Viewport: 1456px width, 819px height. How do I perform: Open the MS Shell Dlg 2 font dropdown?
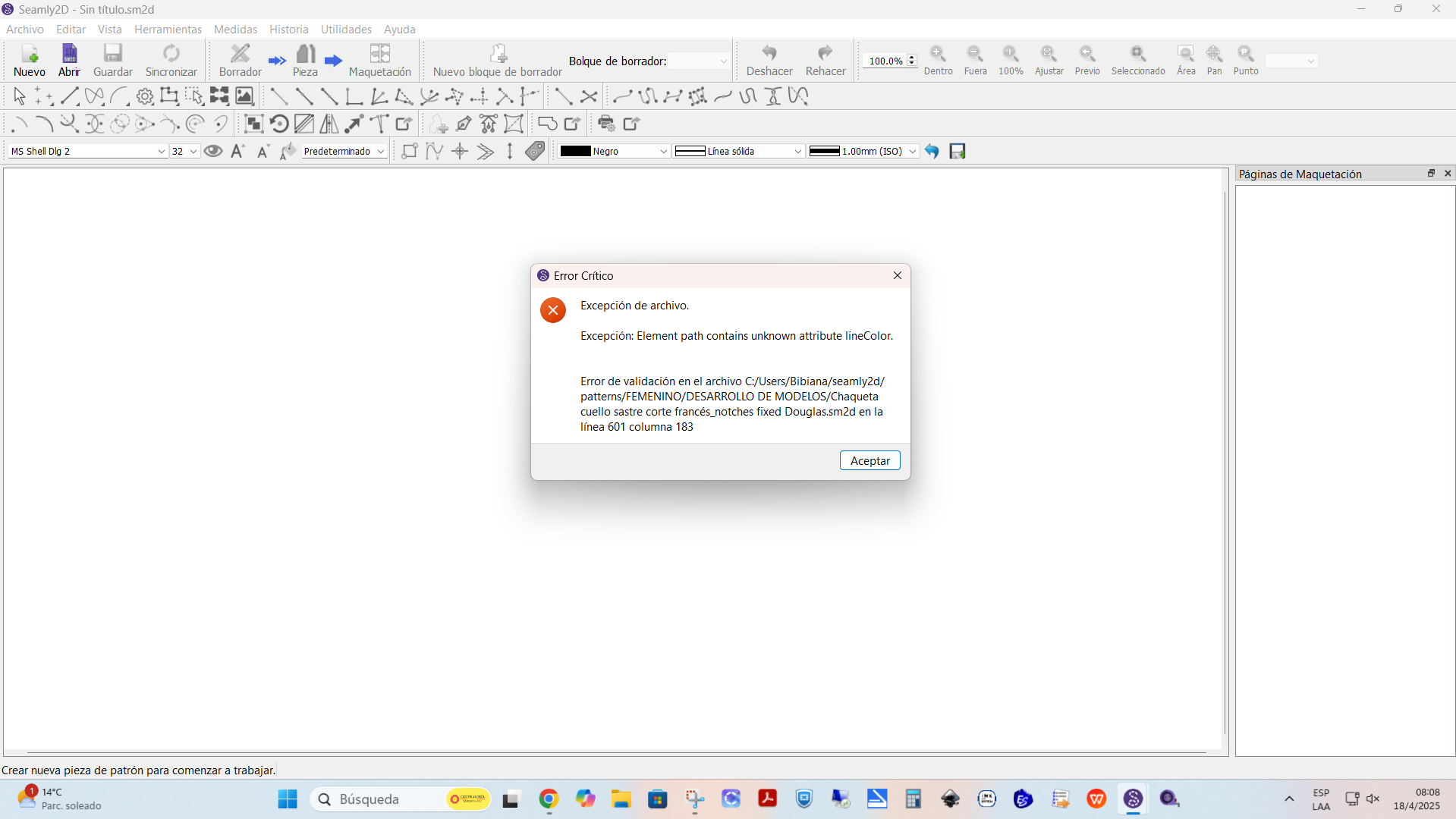(87, 151)
